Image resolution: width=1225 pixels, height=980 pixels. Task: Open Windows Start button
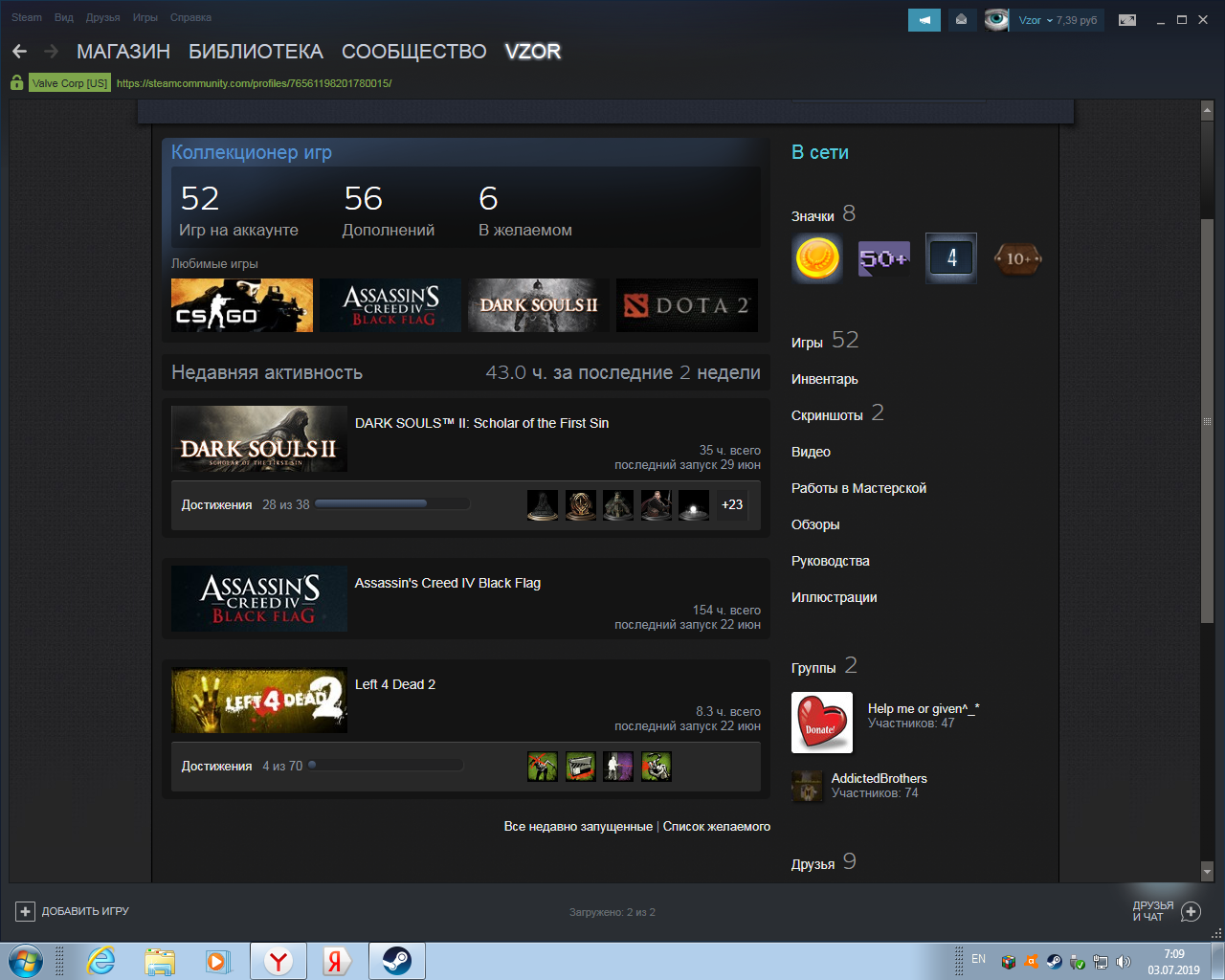[26, 961]
